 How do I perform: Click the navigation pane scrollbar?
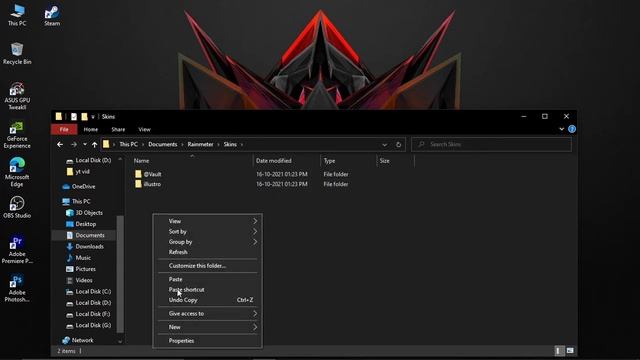tap(120, 273)
